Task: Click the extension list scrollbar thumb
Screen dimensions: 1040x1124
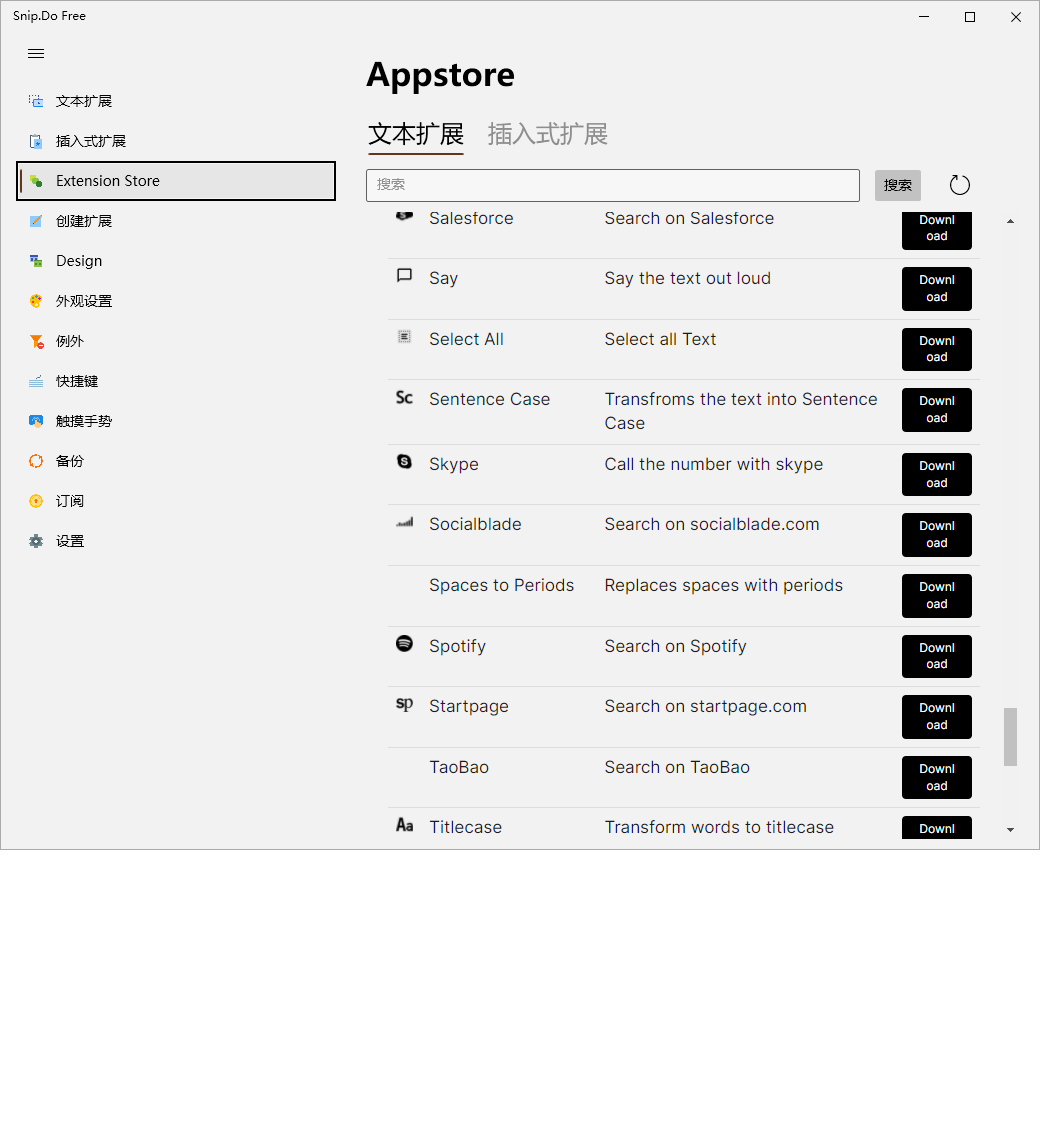Action: pyautogui.click(x=1010, y=737)
